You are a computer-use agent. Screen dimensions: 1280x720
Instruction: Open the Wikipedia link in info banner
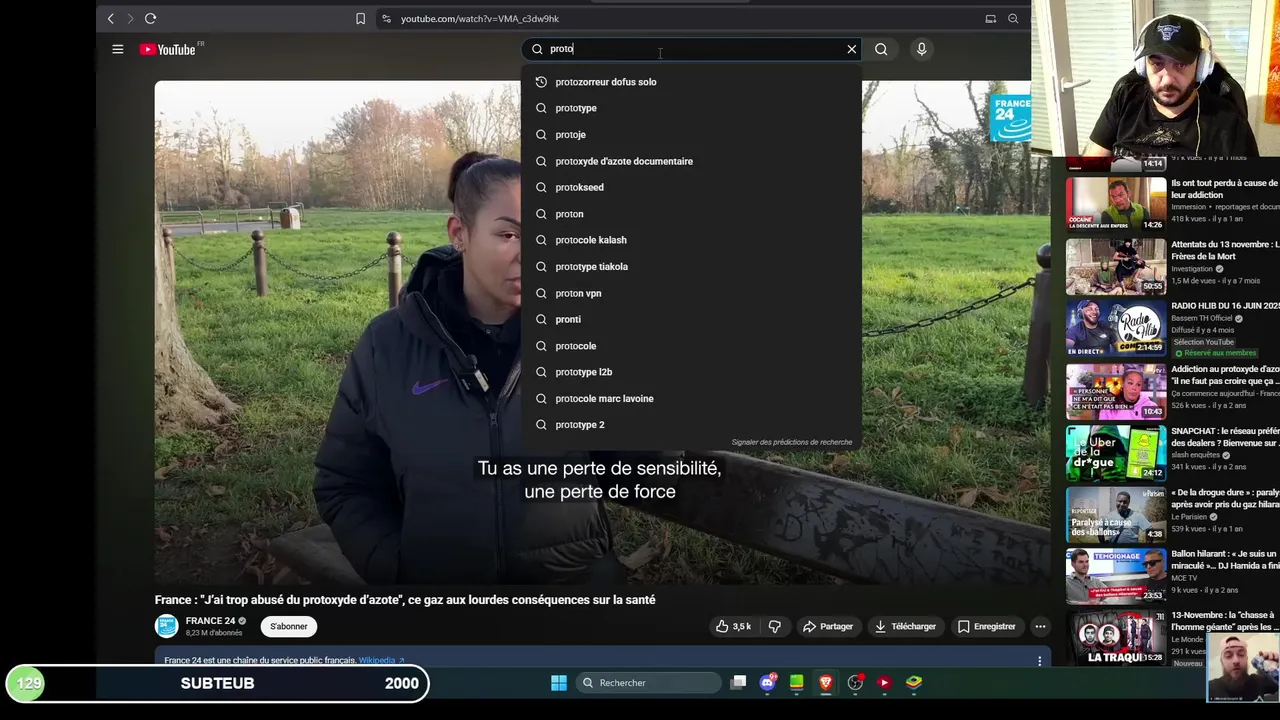pyautogui.click(x=381, y=661)
